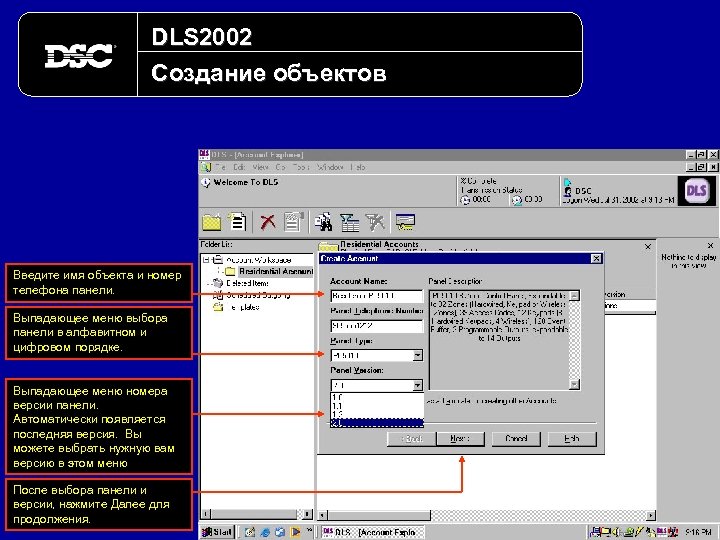Click folder list scrollbar left arrow

(206, 514)
